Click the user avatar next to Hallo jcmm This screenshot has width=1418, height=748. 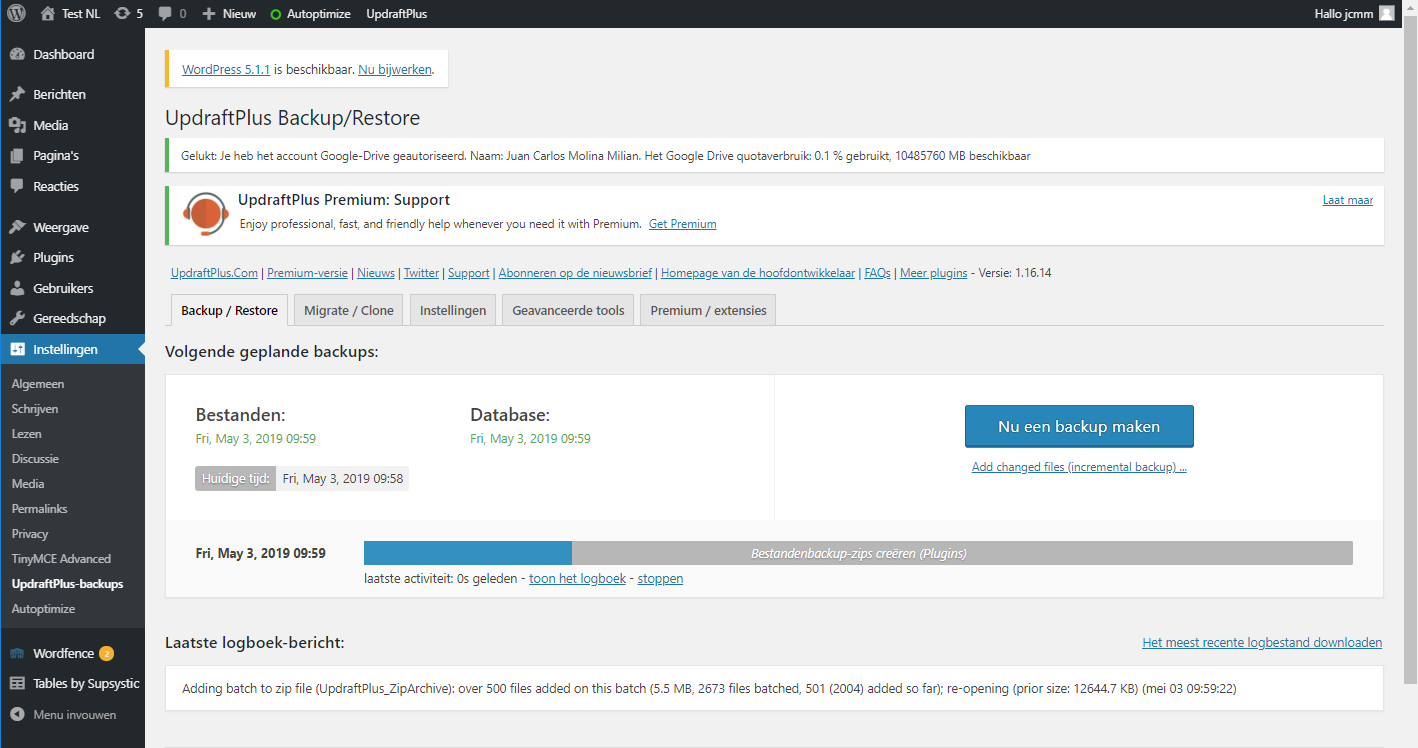click(x=1386, y=14)
